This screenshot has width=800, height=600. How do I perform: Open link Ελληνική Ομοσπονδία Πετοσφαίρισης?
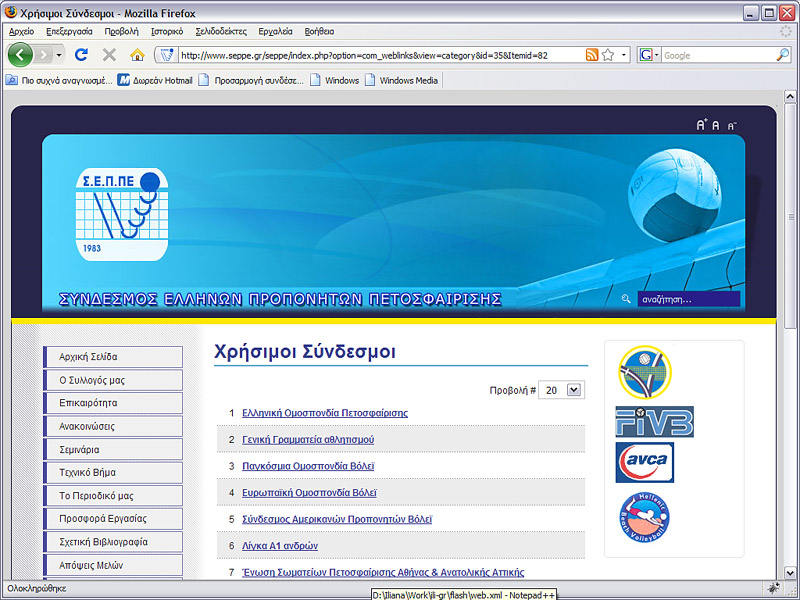coord(325,413)
